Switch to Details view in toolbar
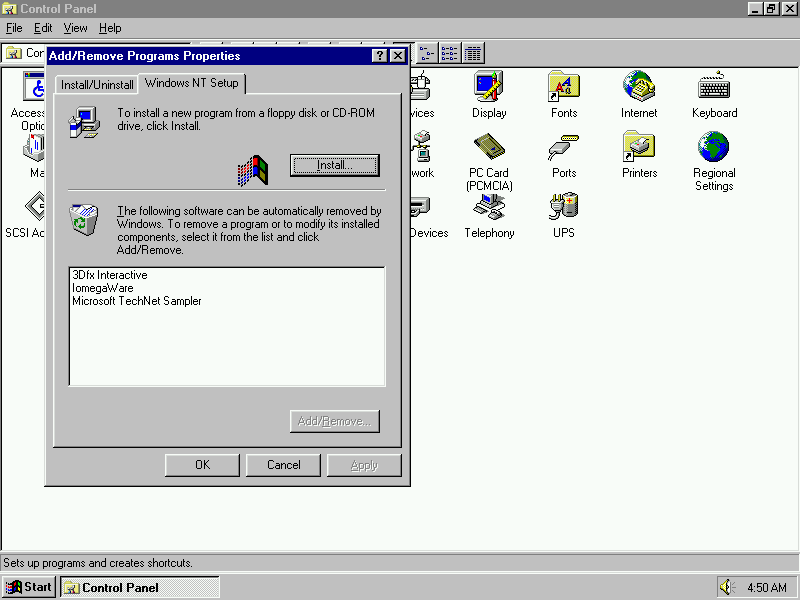 (473, 53)
